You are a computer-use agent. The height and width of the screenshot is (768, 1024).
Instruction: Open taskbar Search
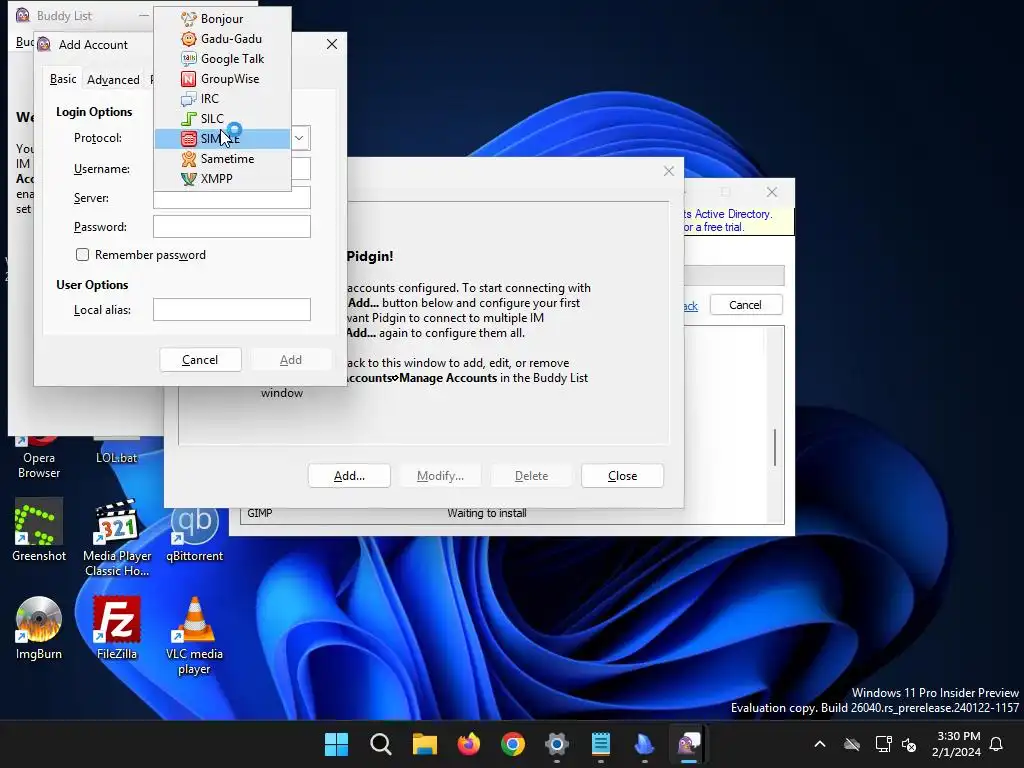click(381, 744)
